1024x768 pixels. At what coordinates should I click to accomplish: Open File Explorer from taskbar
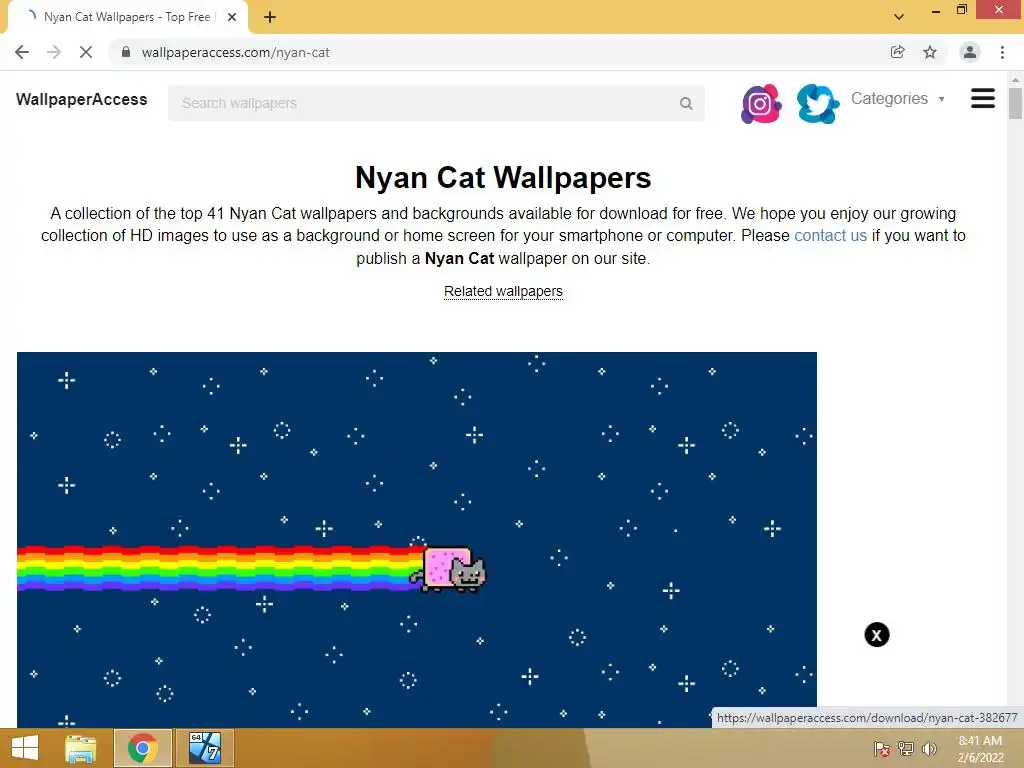coord(80,748)
